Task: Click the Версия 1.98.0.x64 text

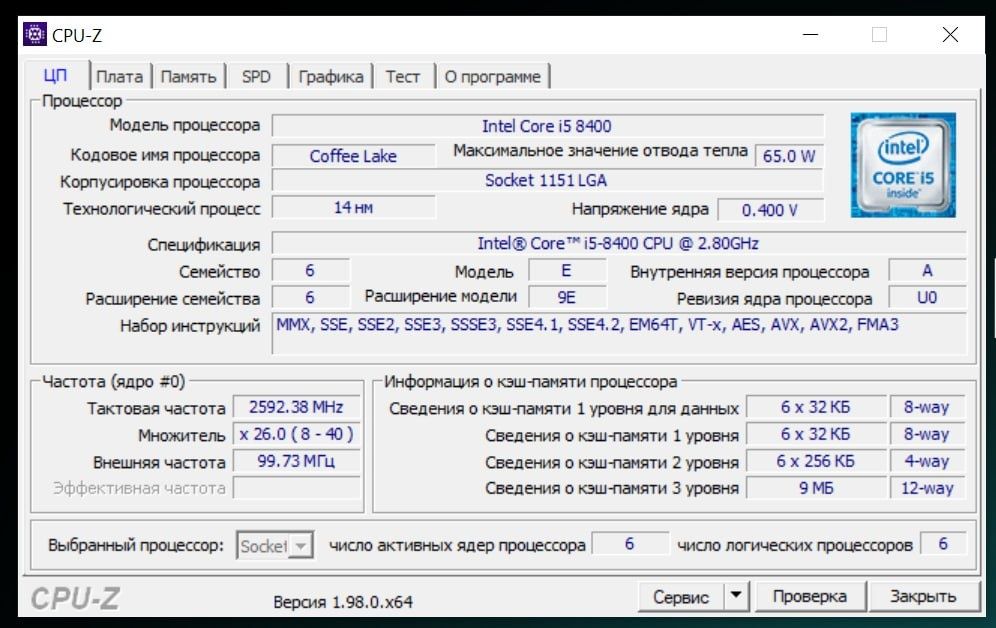Action: [x=343, y=601]
